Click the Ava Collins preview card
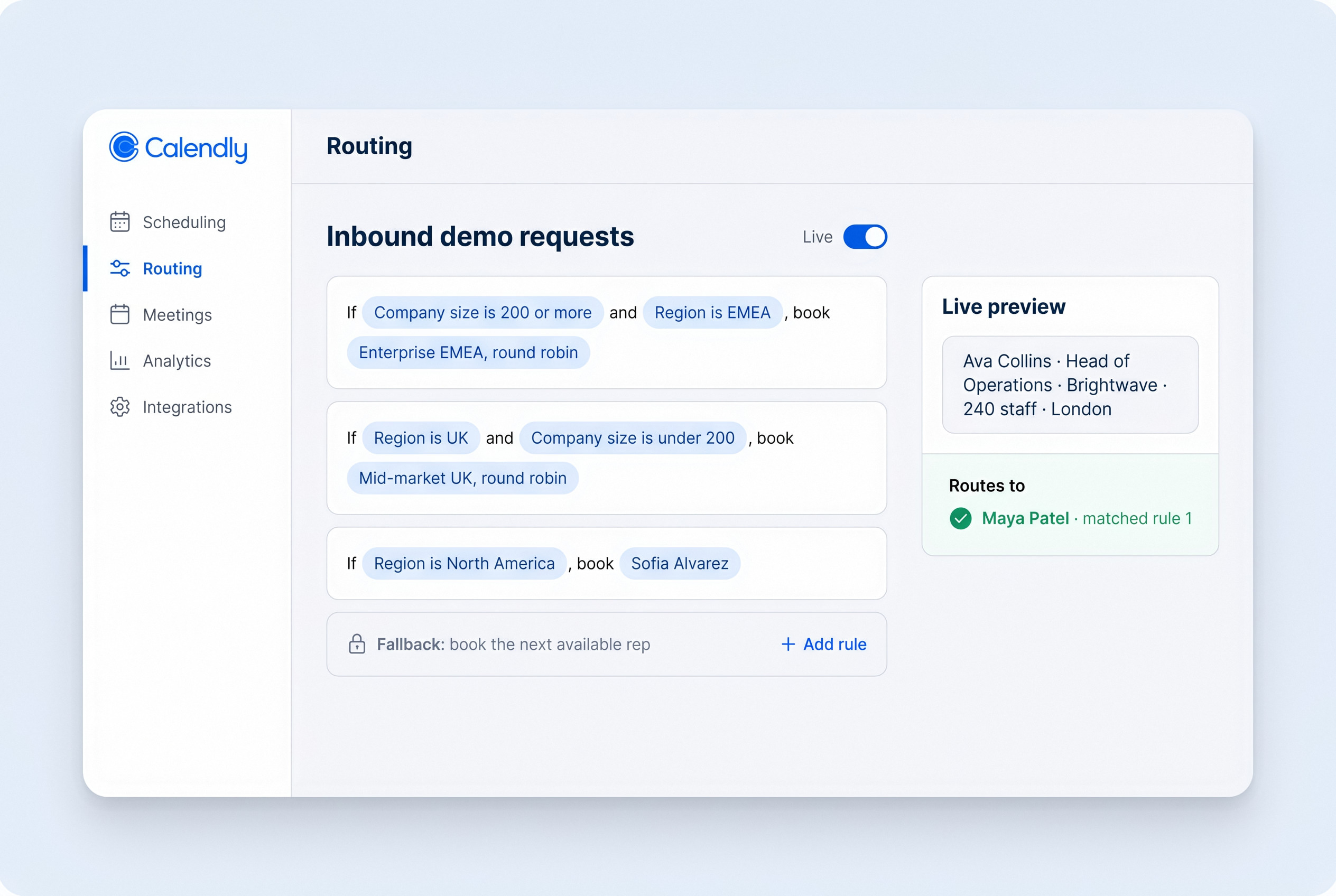This screenshot has width=1336, height=896. pyautogui.click(x=1070, y=385)
